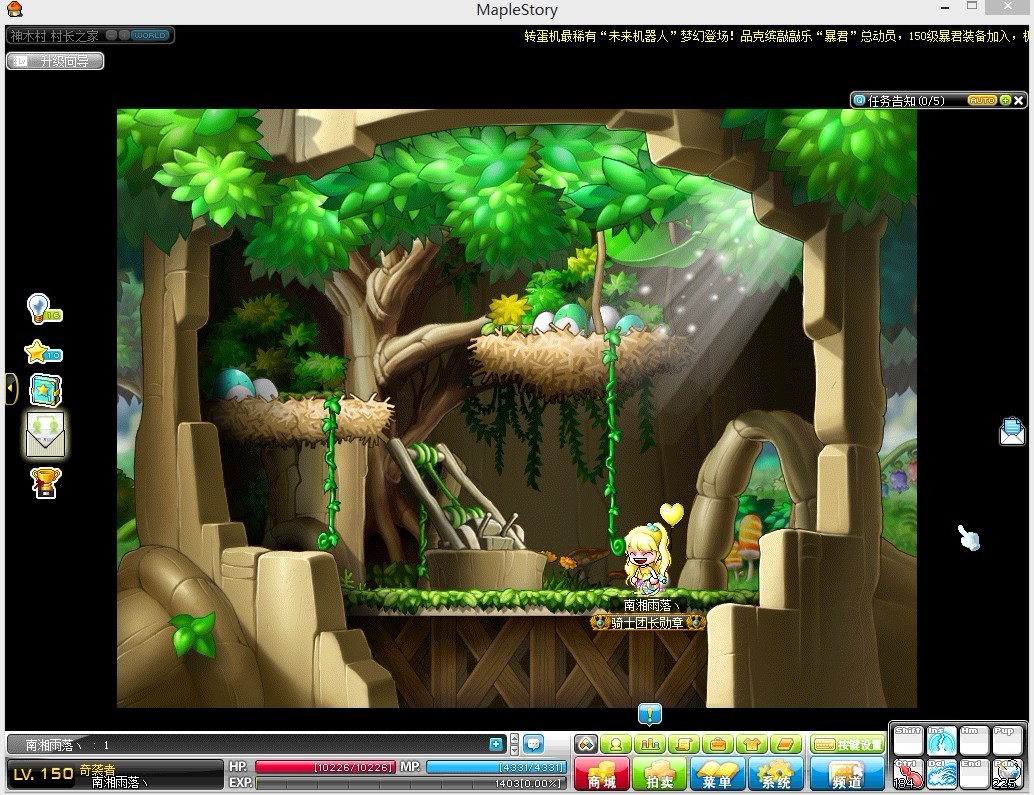Viewport: 1034px width, 795px height.
Task: Open the 菜单 menu
Action: (717, 774)
